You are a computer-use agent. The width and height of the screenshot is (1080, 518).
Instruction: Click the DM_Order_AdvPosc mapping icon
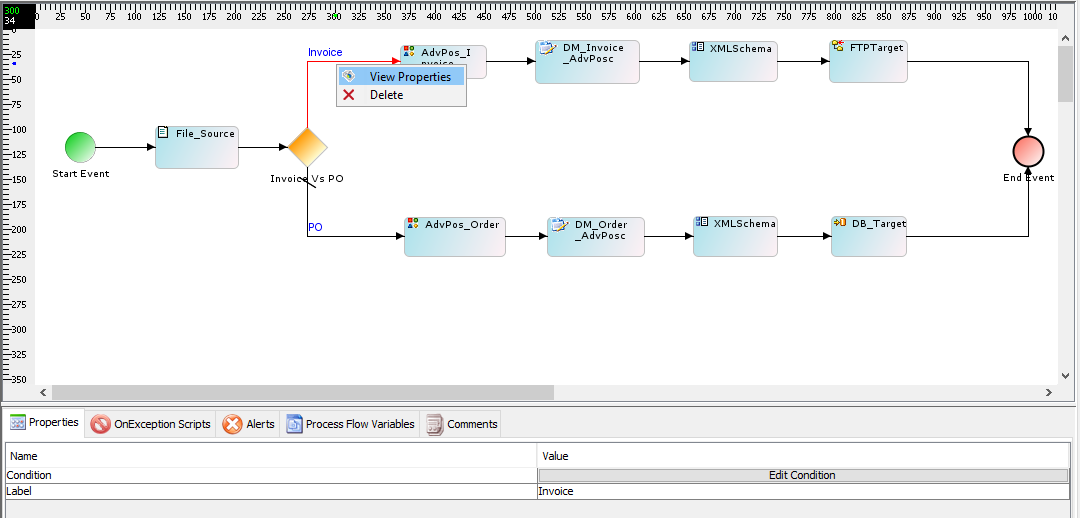coord(559,225)
